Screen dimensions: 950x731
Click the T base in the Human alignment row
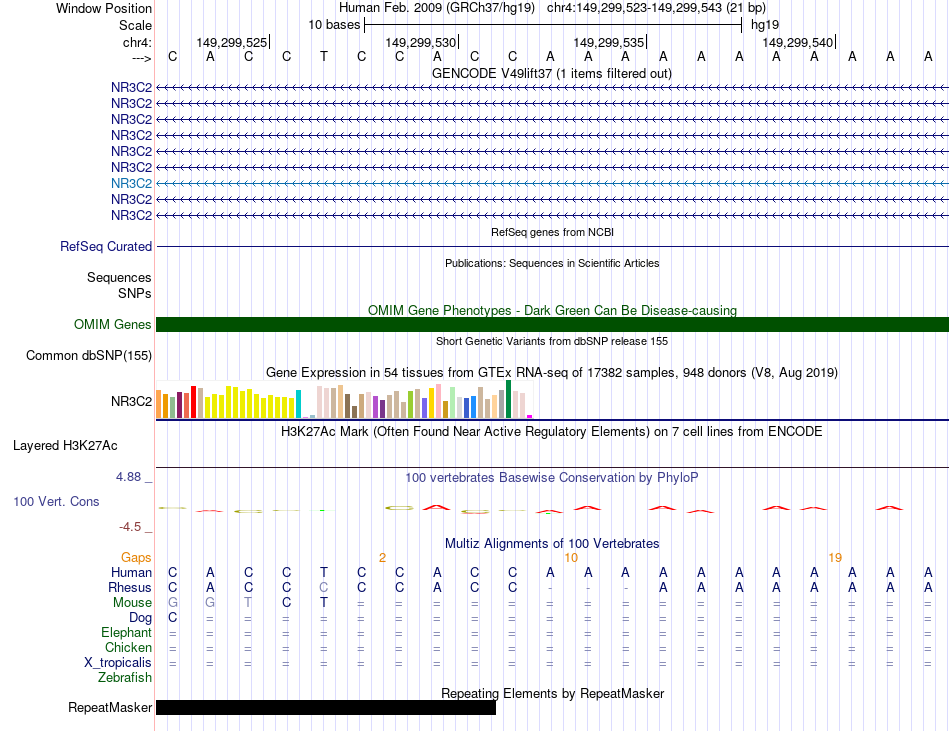click(x=324, y=572)
